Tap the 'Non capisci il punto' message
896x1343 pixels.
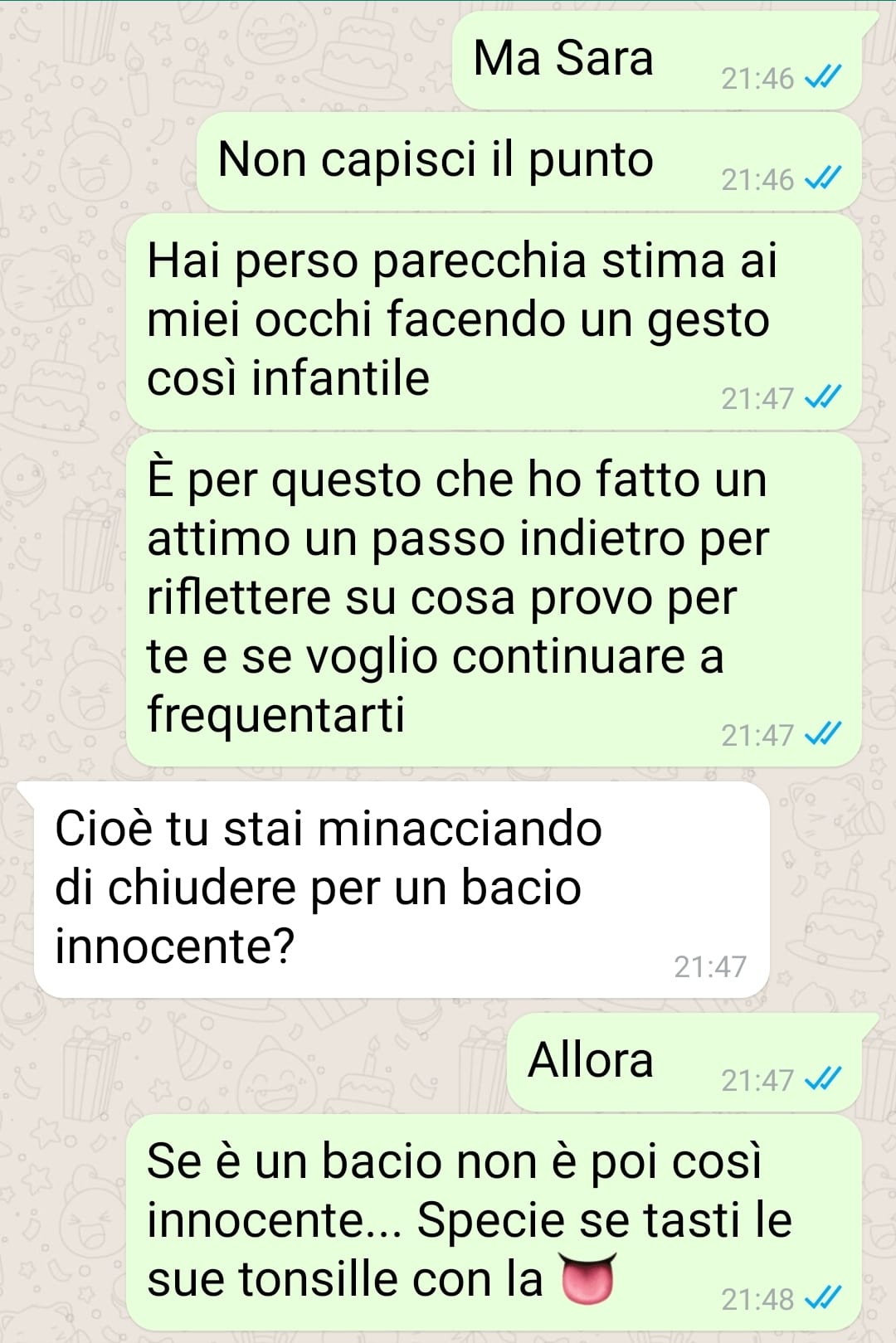click(528, 162)
